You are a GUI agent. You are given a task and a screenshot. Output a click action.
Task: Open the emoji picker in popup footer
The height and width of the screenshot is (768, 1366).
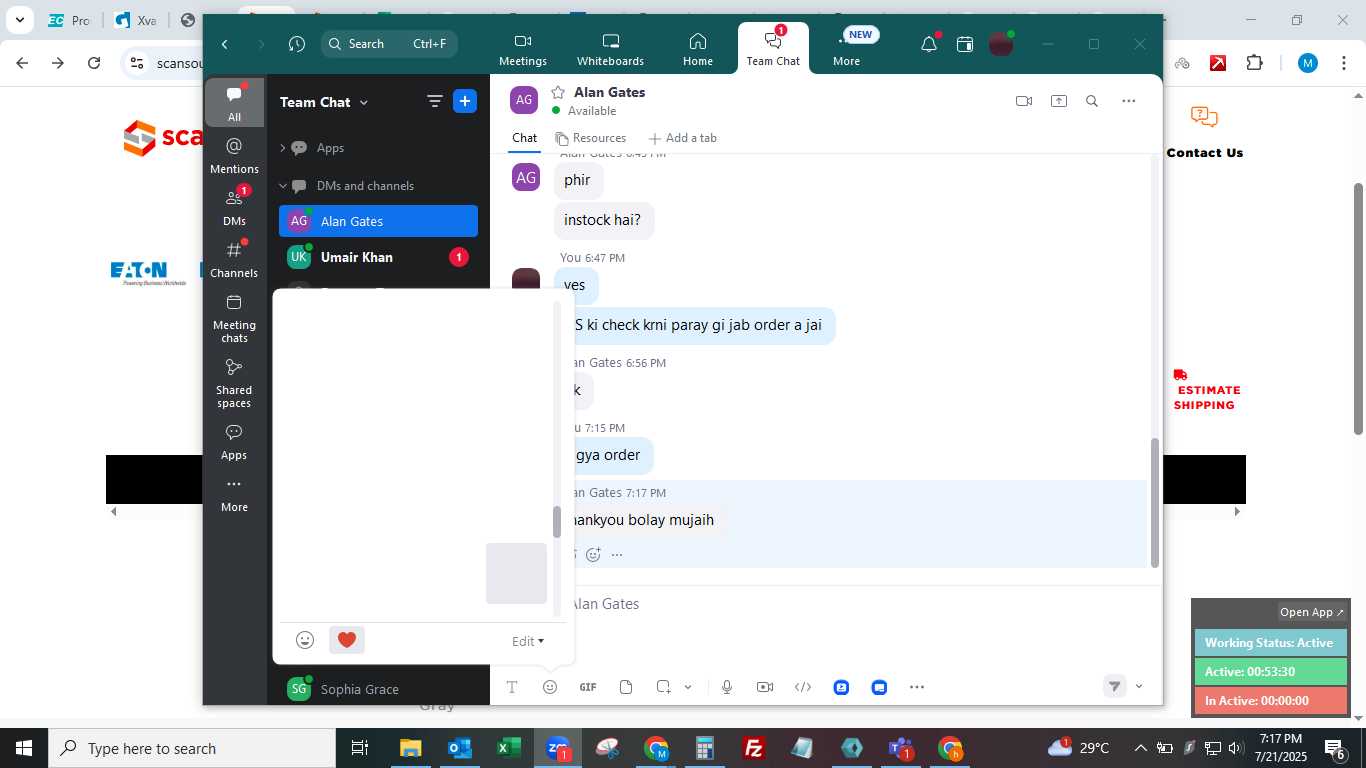point(305,640)
